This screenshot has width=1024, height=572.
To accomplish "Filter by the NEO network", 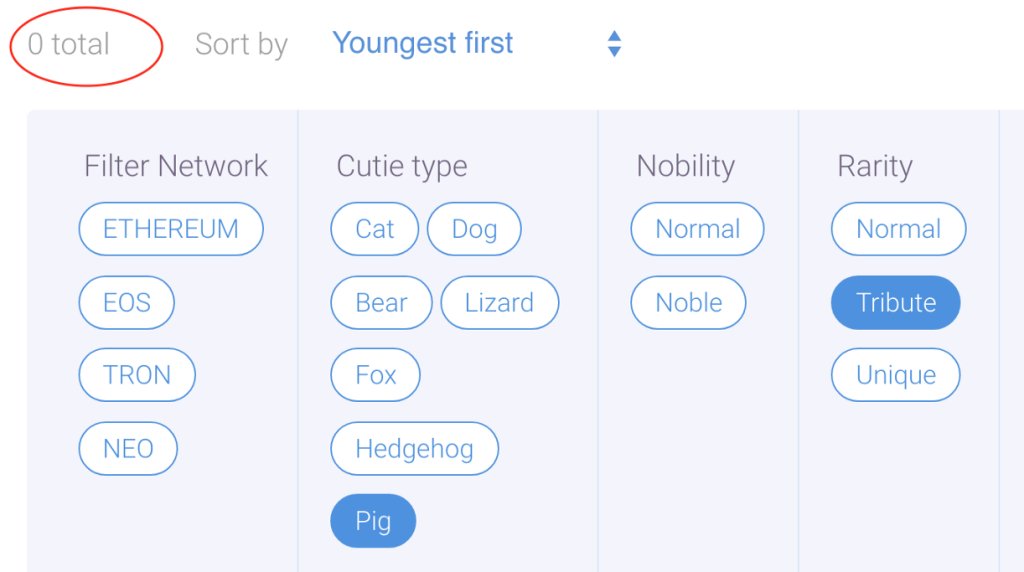I will (128, 448).
